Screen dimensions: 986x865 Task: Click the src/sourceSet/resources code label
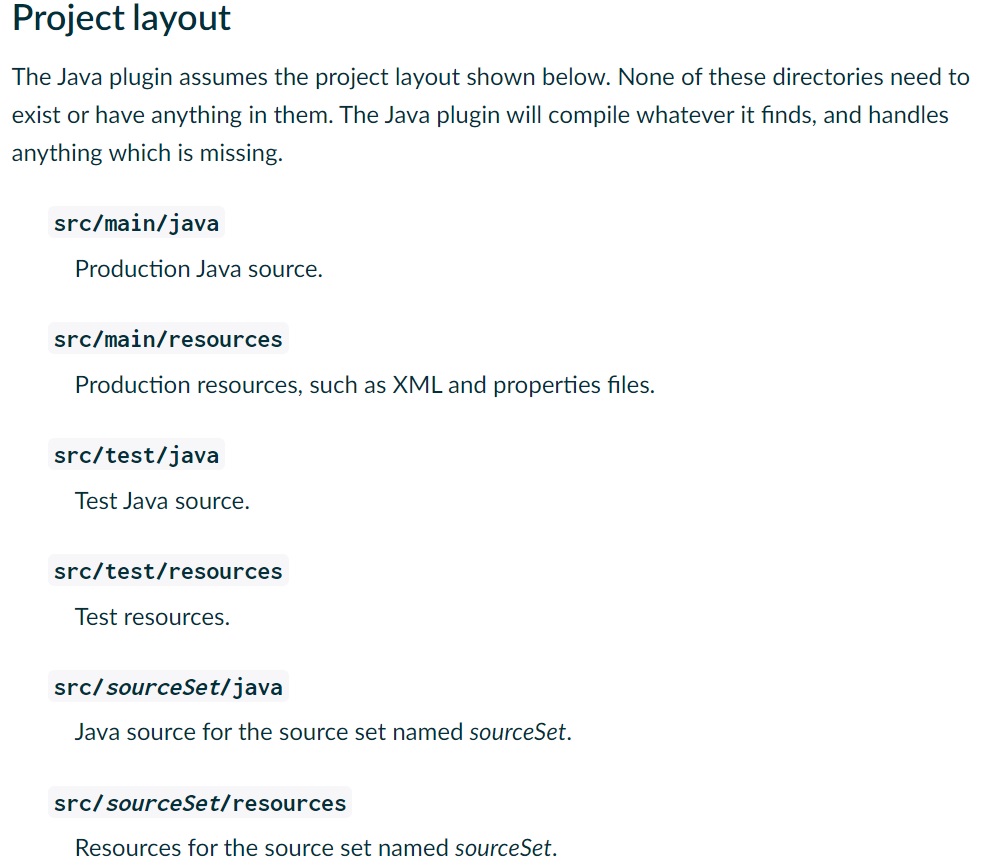pos(200,803)
